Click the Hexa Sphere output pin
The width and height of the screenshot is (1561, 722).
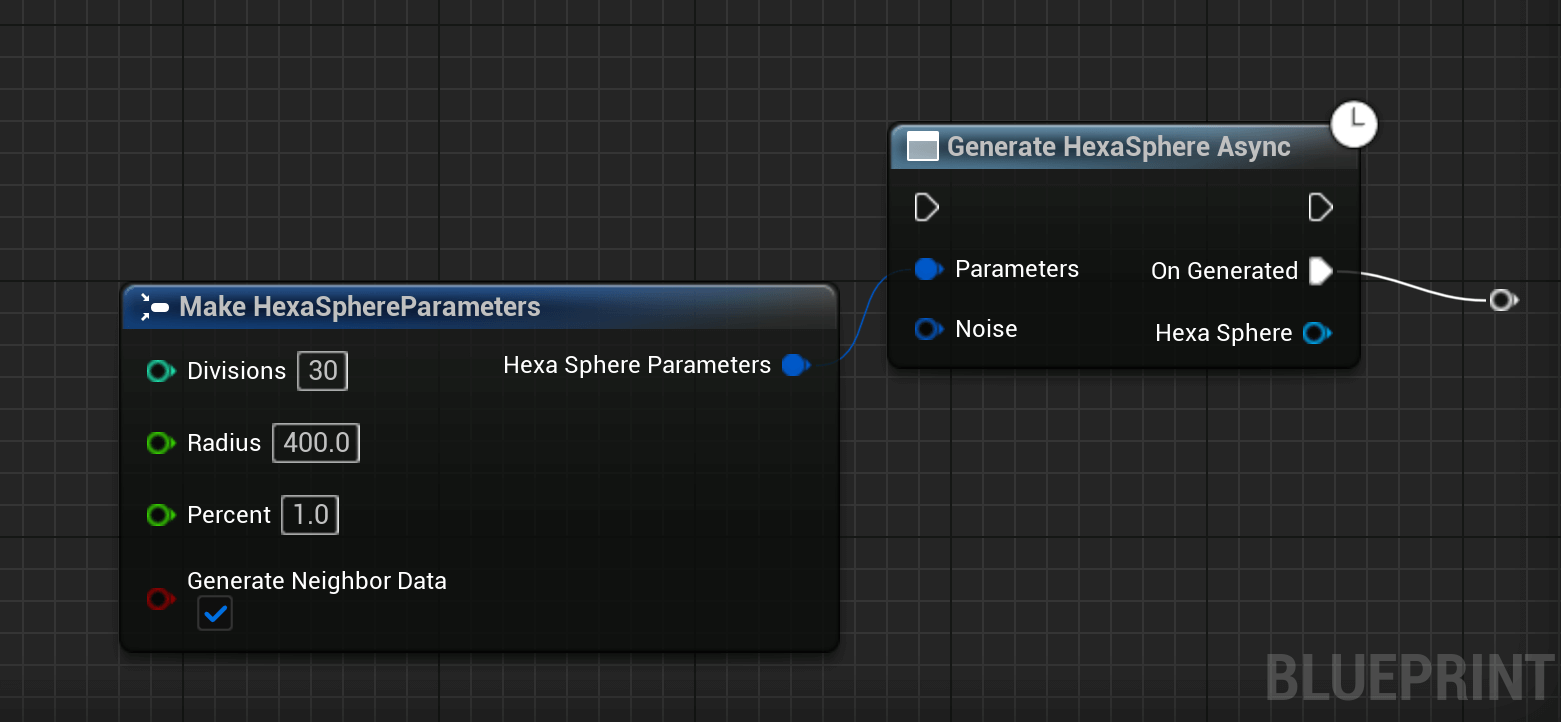1317,333
